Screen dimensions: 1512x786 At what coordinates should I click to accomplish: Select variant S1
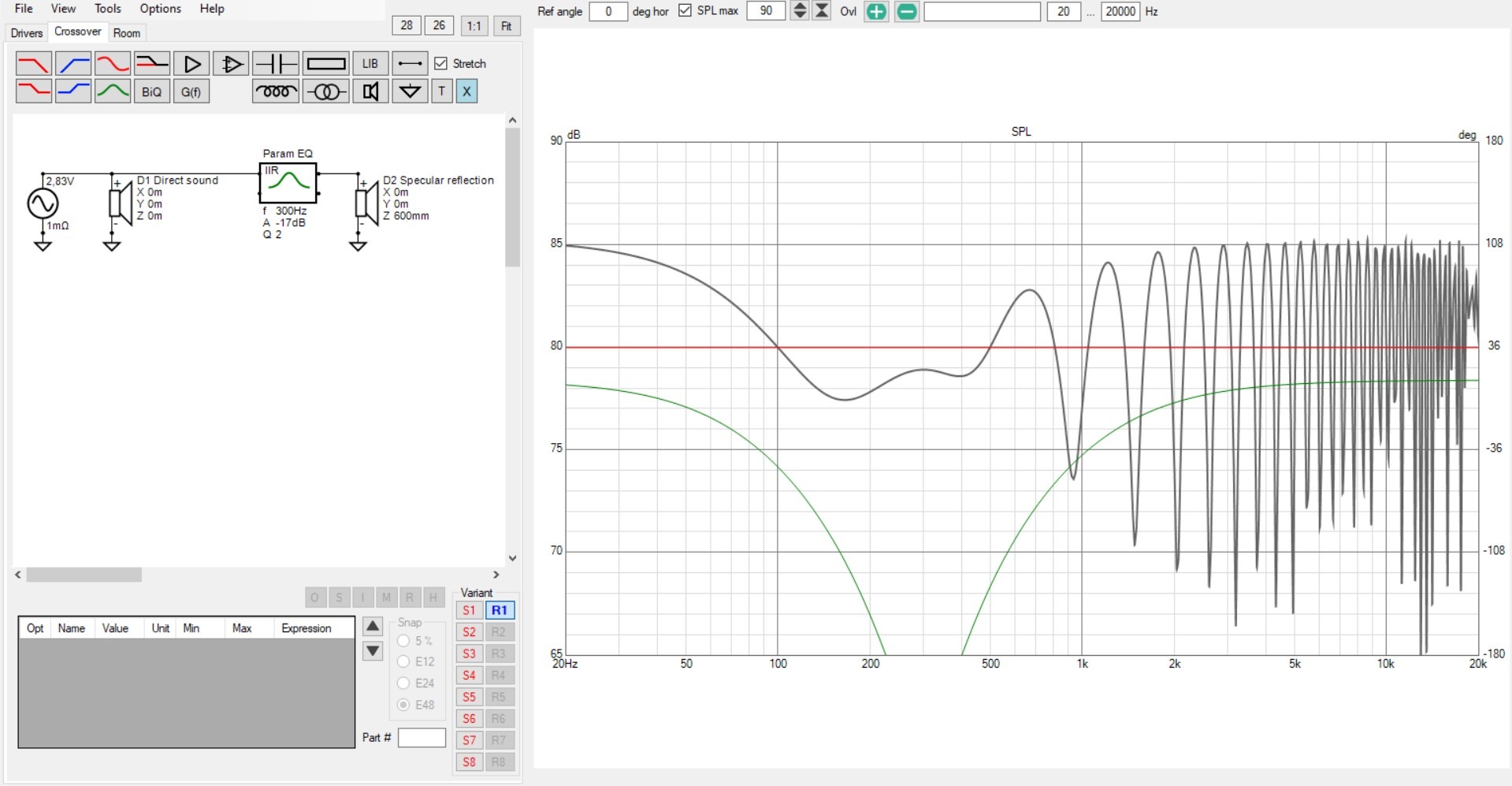click(469, 610)
